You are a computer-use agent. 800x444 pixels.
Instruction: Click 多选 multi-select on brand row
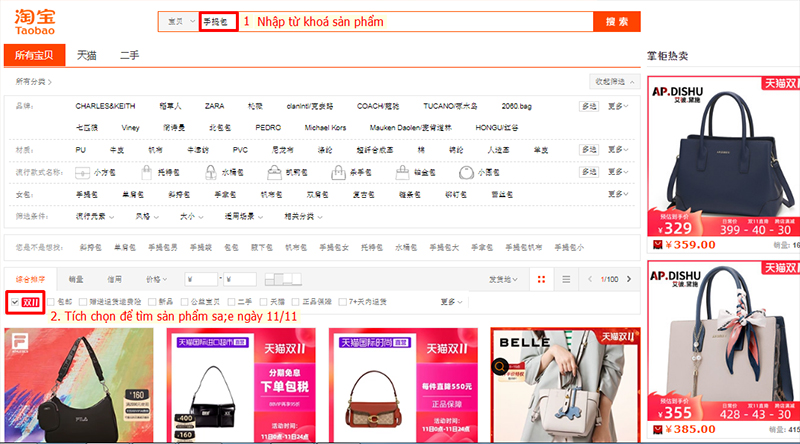coord(589,106)
